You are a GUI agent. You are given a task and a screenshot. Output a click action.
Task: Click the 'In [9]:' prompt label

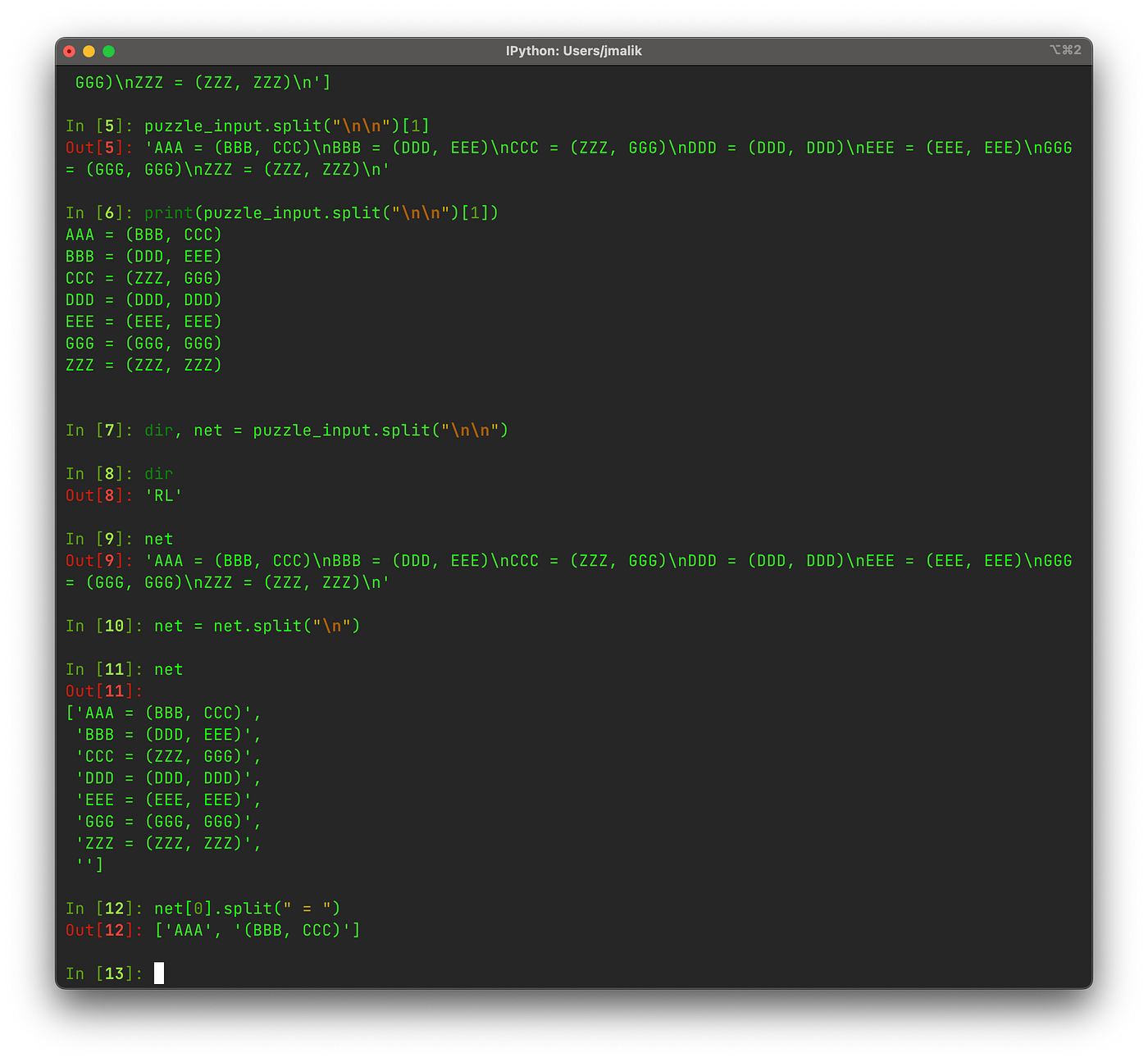coord(100,539)
